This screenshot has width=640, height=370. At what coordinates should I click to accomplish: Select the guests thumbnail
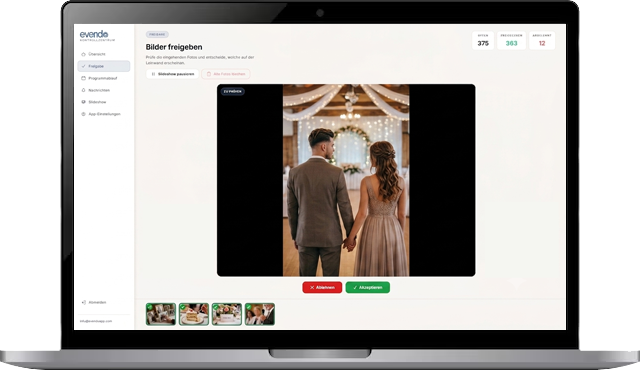click(x=260, y=314)
